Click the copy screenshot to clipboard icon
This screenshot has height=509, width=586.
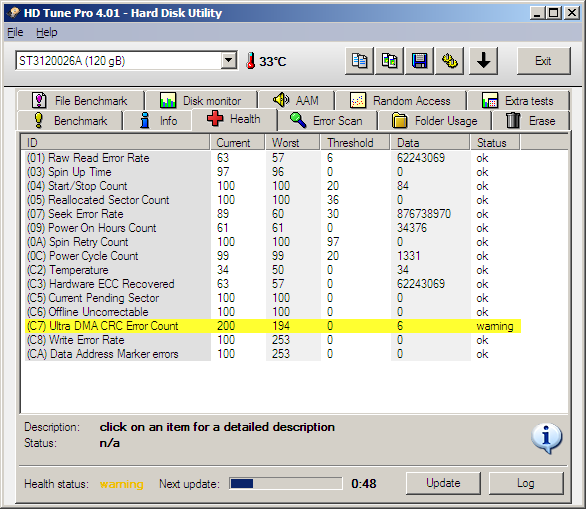389,61
